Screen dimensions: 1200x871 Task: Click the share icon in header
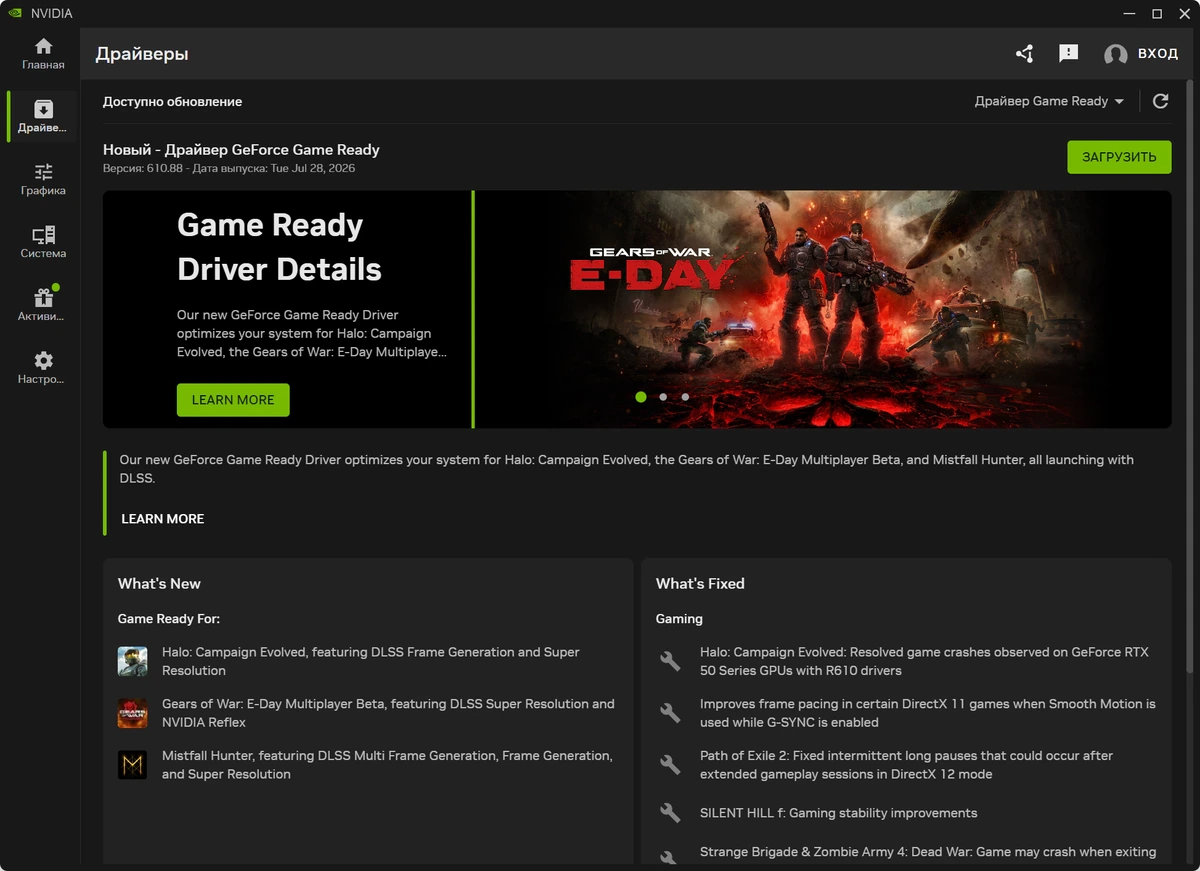1024,53
